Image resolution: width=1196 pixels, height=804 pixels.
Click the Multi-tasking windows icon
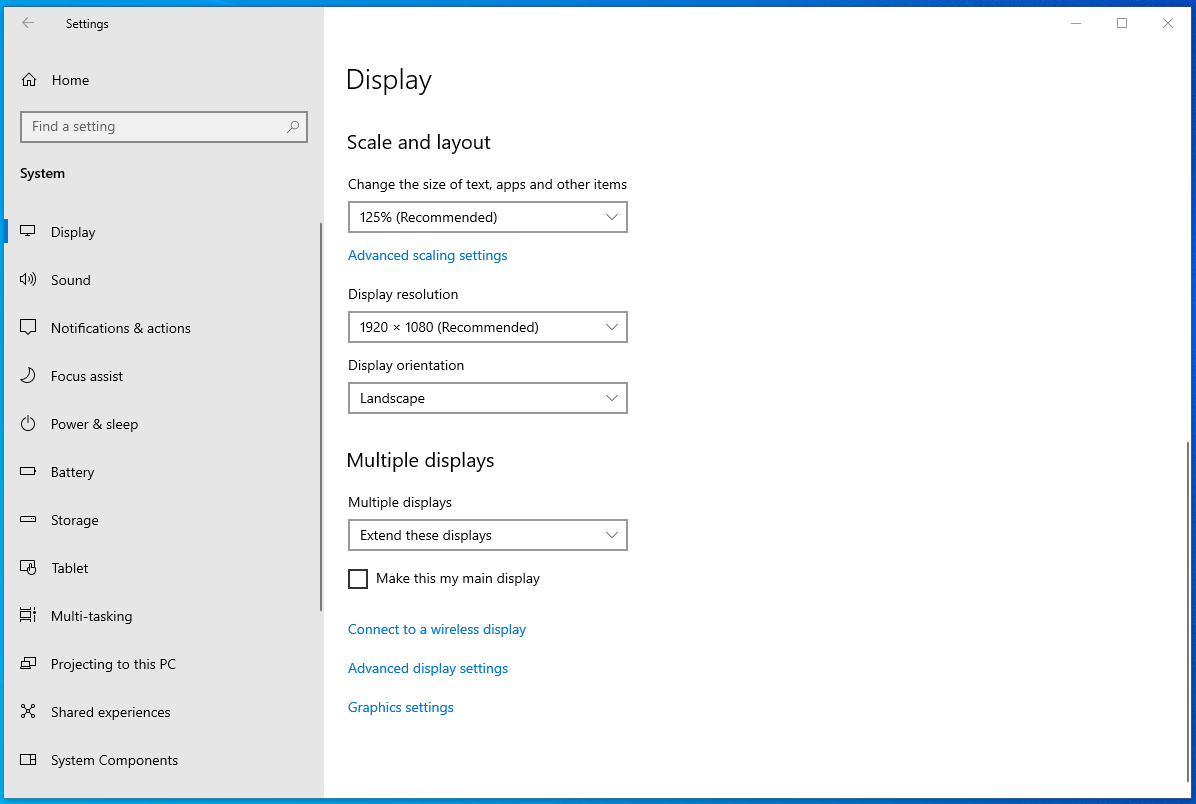tap(28, 615)
